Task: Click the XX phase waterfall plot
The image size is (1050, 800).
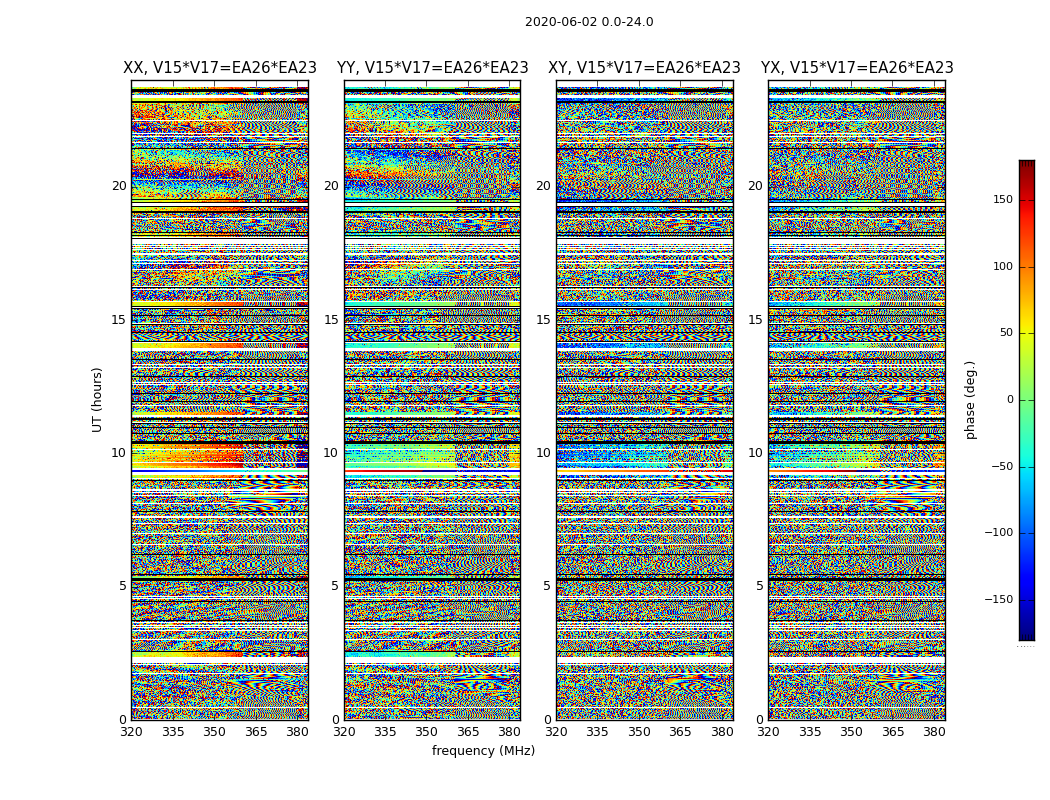Action: click(x=220, y=400)
